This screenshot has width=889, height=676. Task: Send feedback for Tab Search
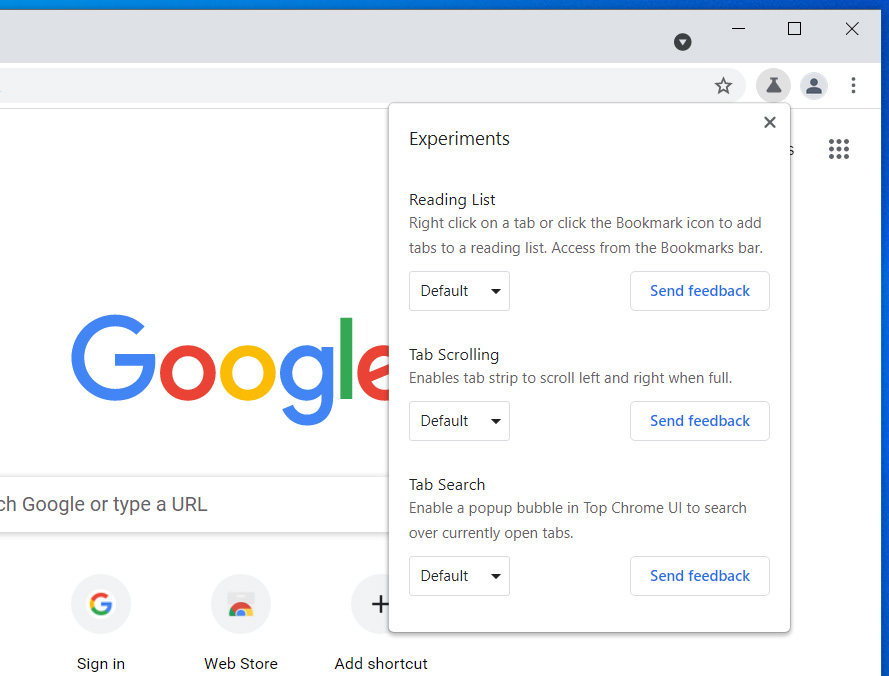point(700,576)
